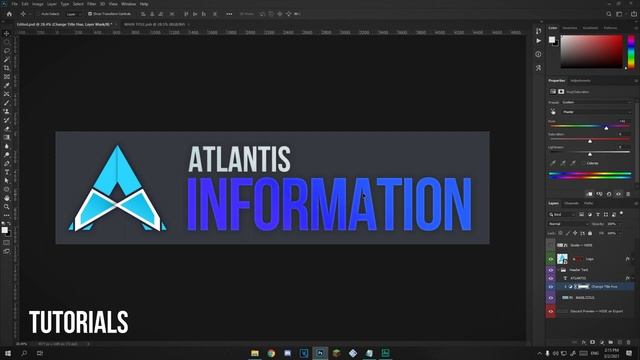Switch to the Swatches tab
This screenshot has width=640, height=360.
[570, 28]
